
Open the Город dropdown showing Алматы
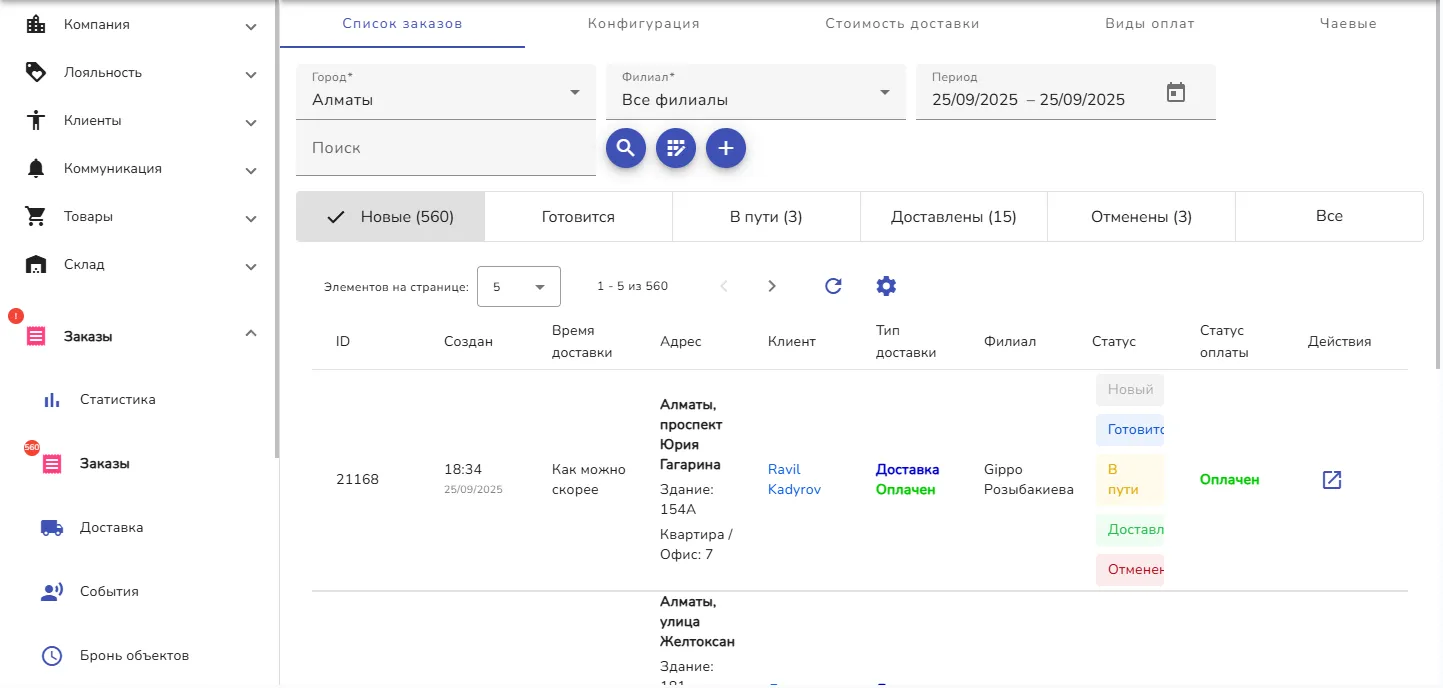pos(445,93)
